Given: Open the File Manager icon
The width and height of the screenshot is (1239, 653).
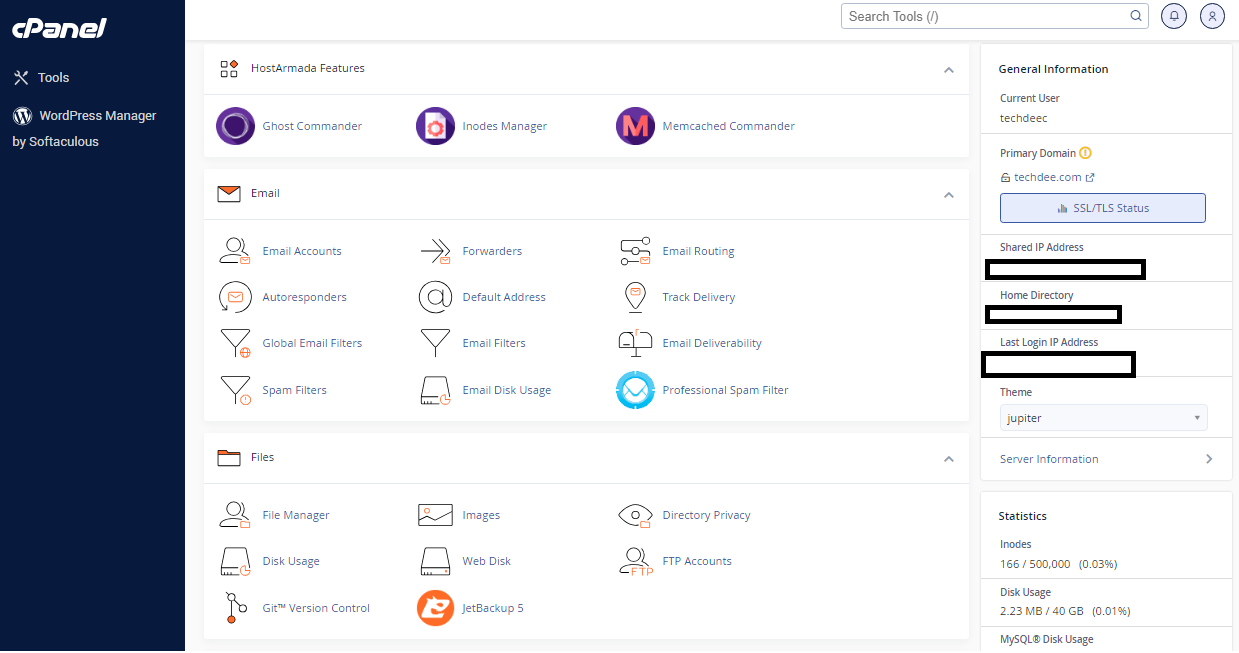Looking at the screenshot, I should tap(235, 515).
